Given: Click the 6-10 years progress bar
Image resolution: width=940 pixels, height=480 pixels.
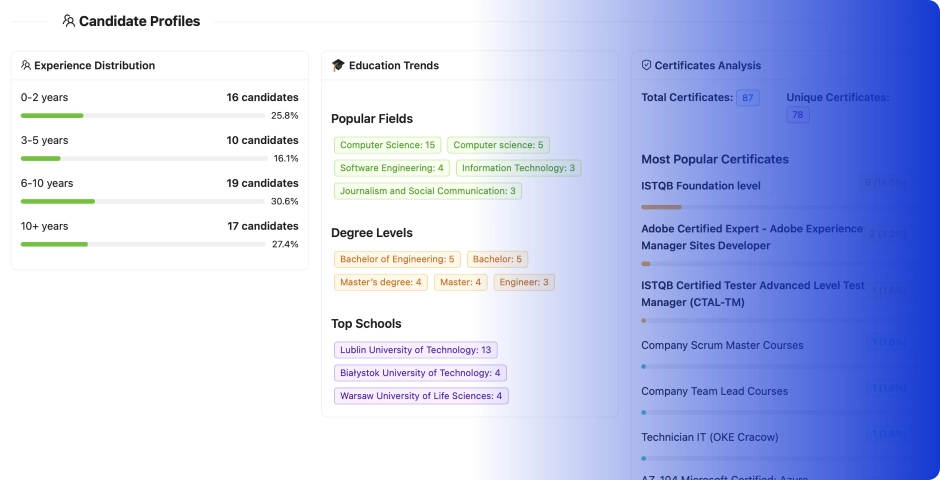Looking at the screenshot, I should (x=159, y=201).
